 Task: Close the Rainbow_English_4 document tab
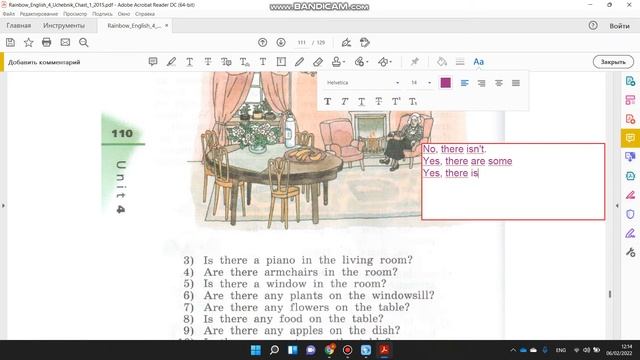167,26
